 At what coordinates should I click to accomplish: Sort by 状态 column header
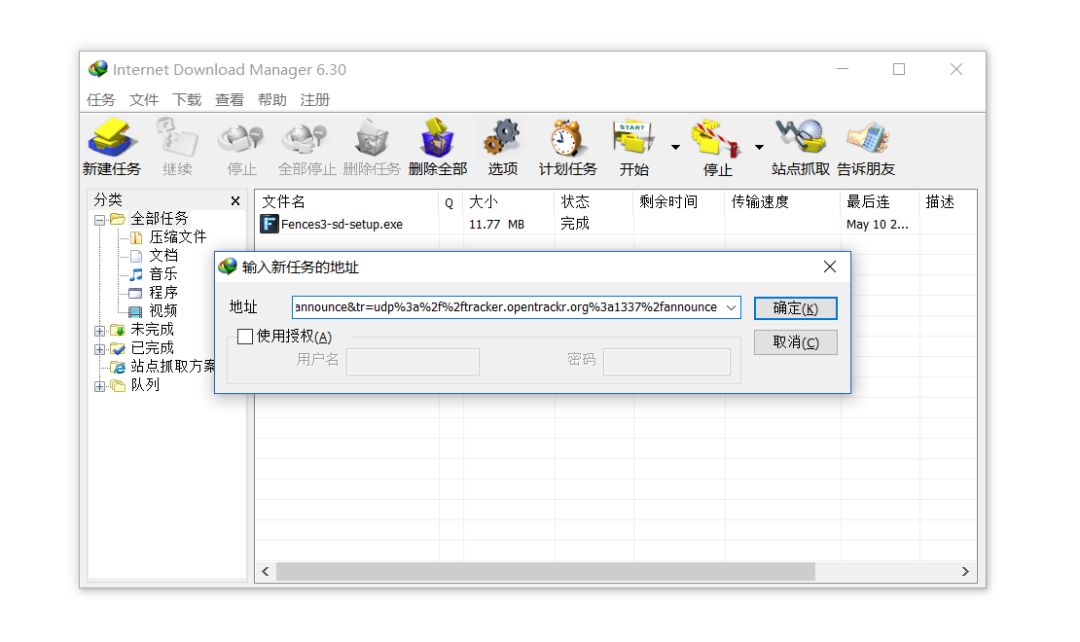tap(594, 202)
